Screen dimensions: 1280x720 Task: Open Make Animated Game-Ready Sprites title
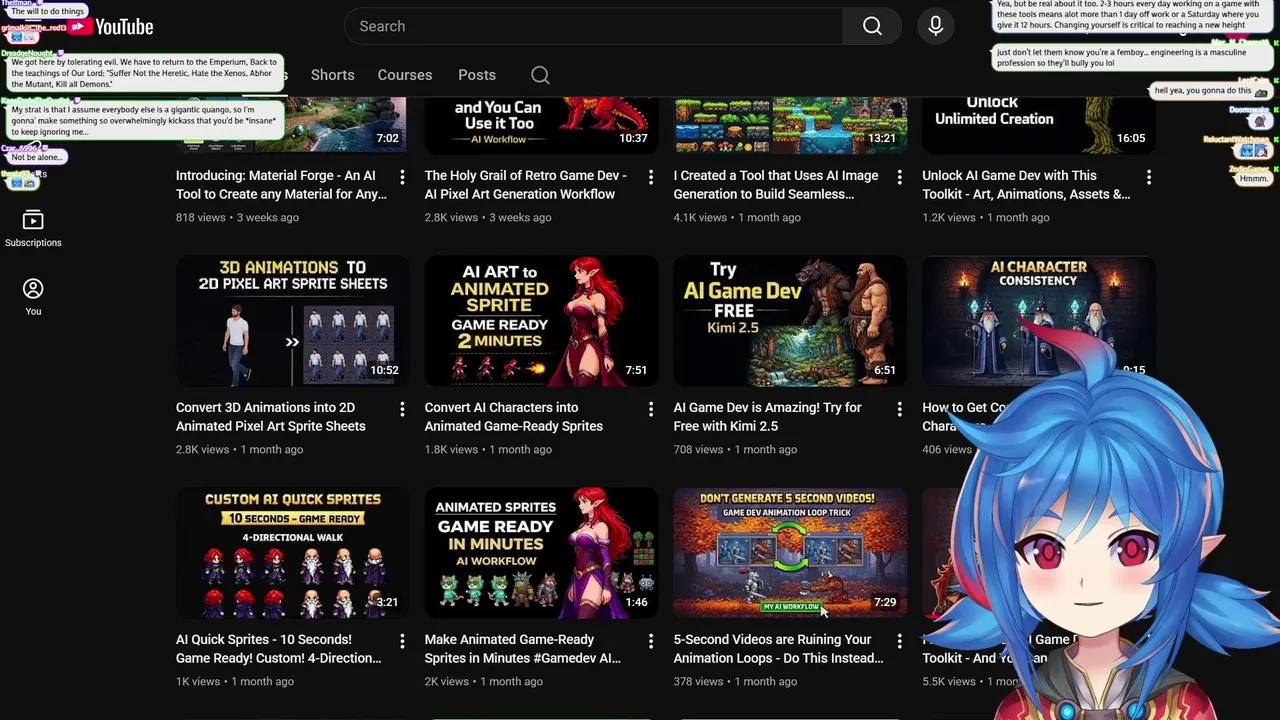(x=523, y=649)
